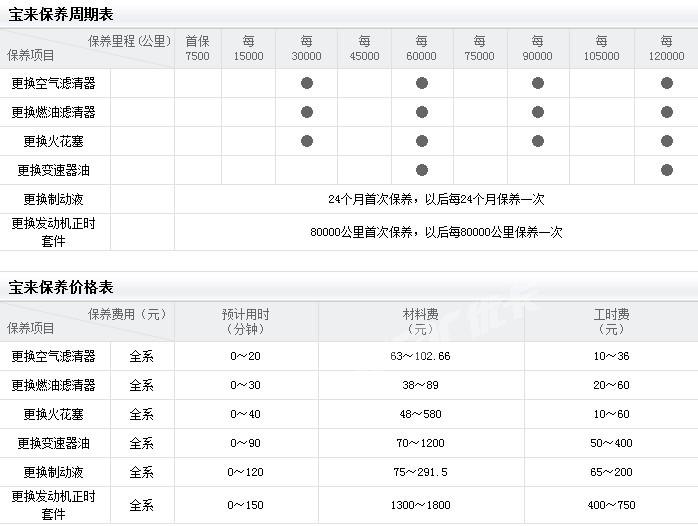Click the 0~150 duration cell
The image size is (698, 526).
(246, 505)
